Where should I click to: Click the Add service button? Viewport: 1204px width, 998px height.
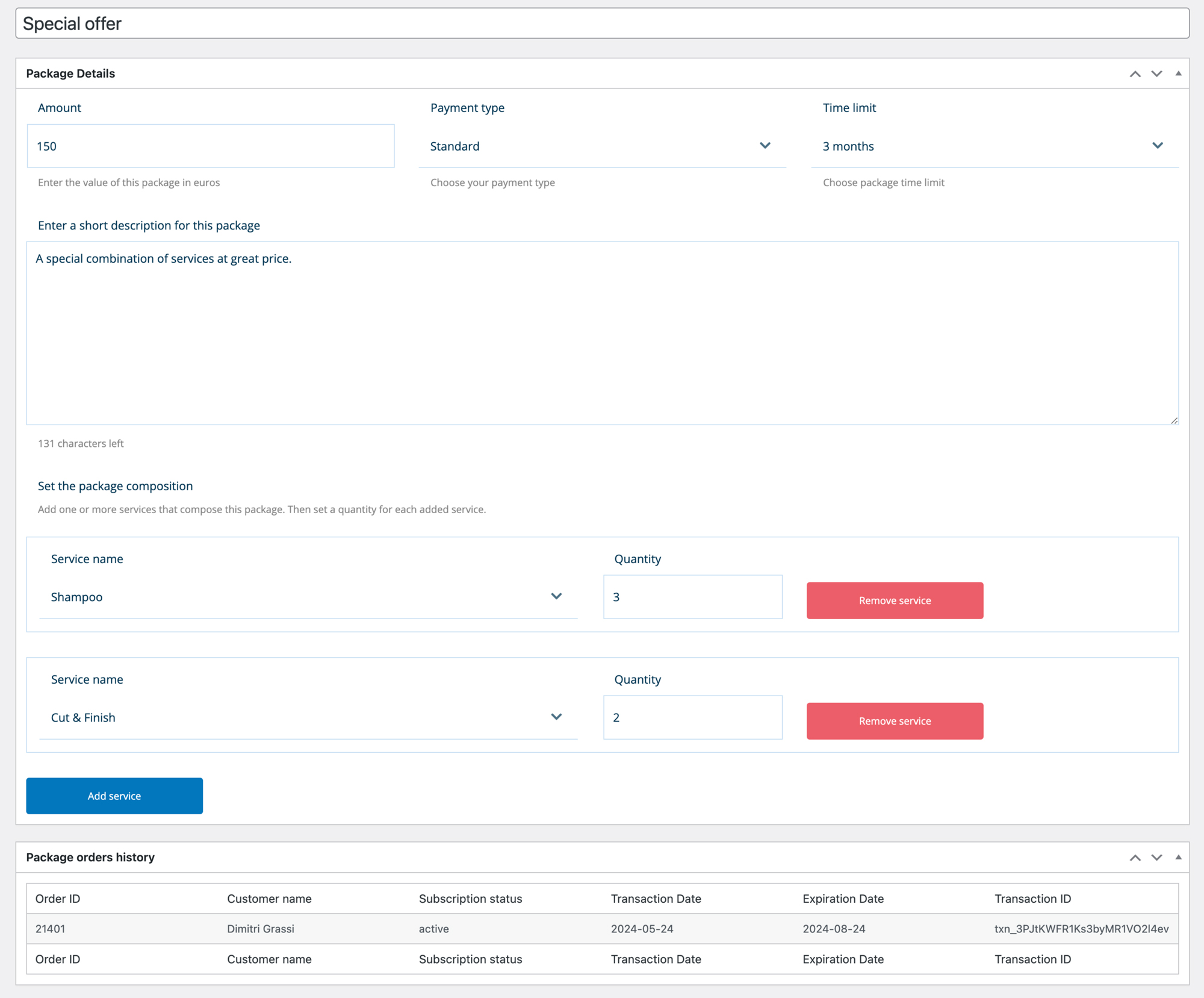tap(114, 796)
